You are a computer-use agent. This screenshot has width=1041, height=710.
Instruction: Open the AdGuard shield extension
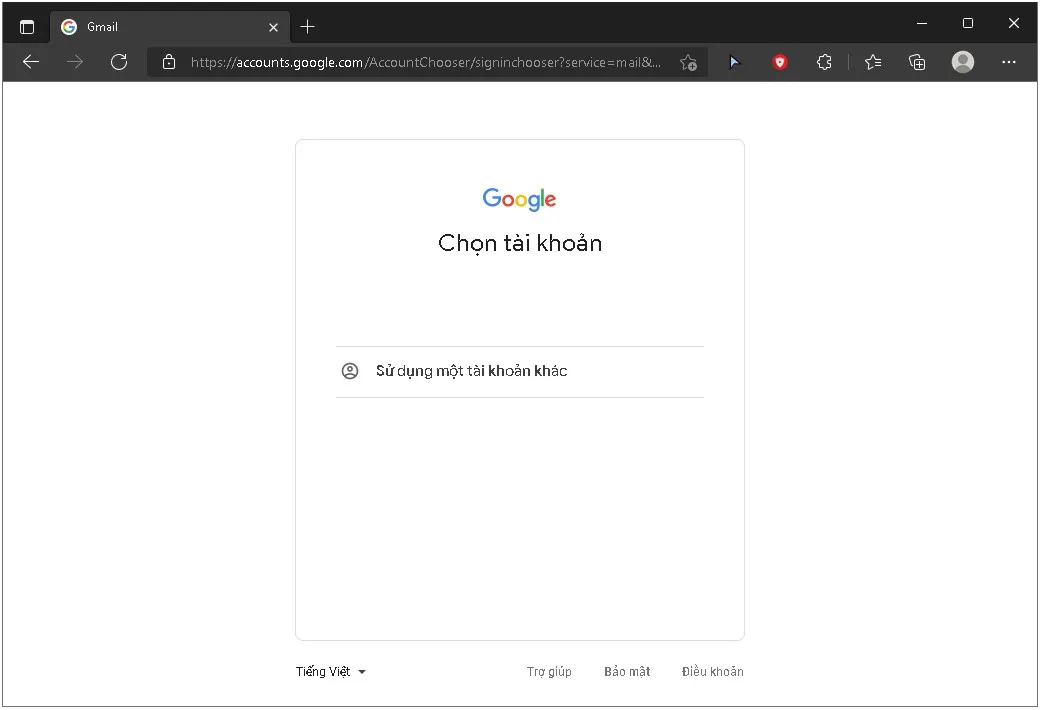pos(779,62)
